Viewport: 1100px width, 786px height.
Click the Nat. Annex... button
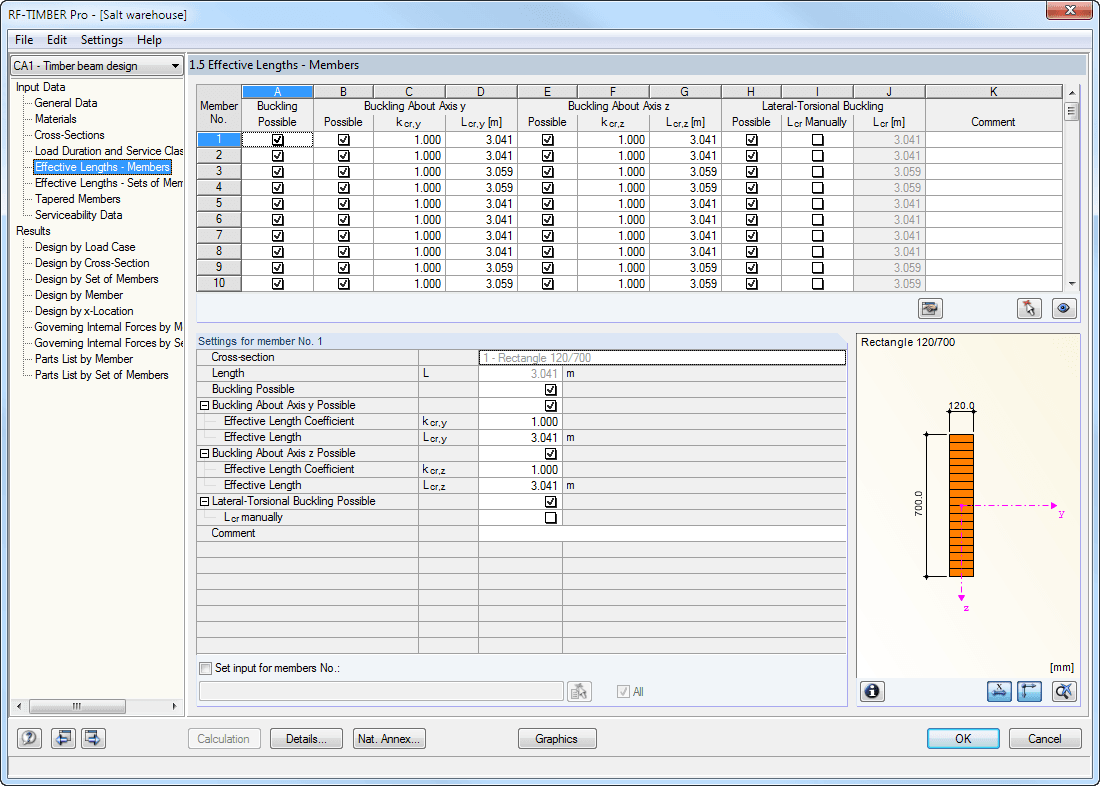(x=389, y=738)
